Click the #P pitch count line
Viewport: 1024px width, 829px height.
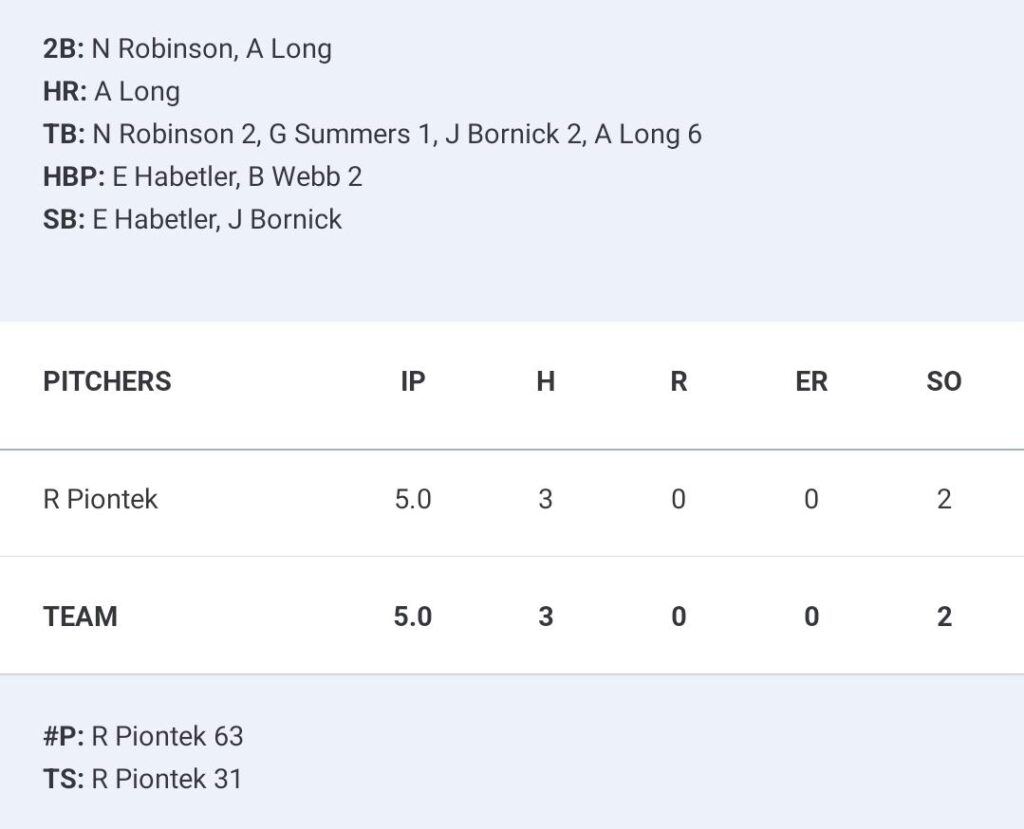[x=143, y=736]
